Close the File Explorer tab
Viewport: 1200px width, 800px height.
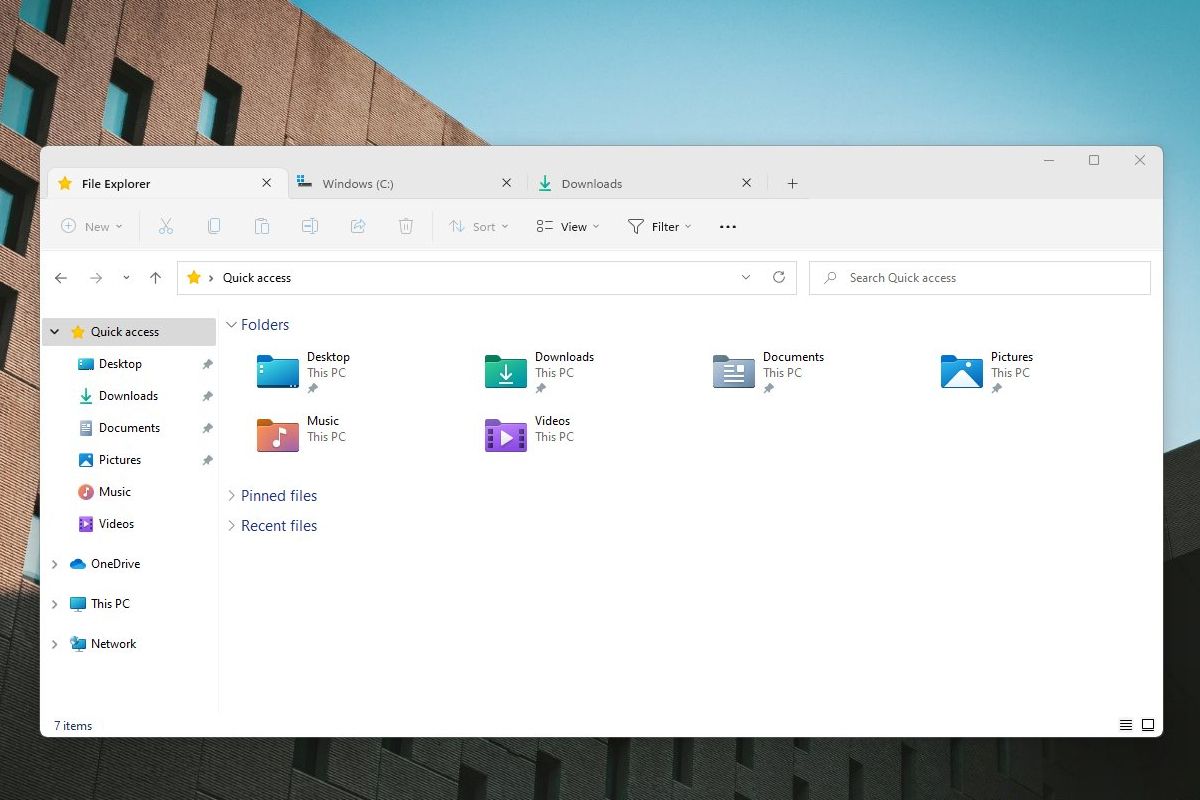tap(266, 183)
